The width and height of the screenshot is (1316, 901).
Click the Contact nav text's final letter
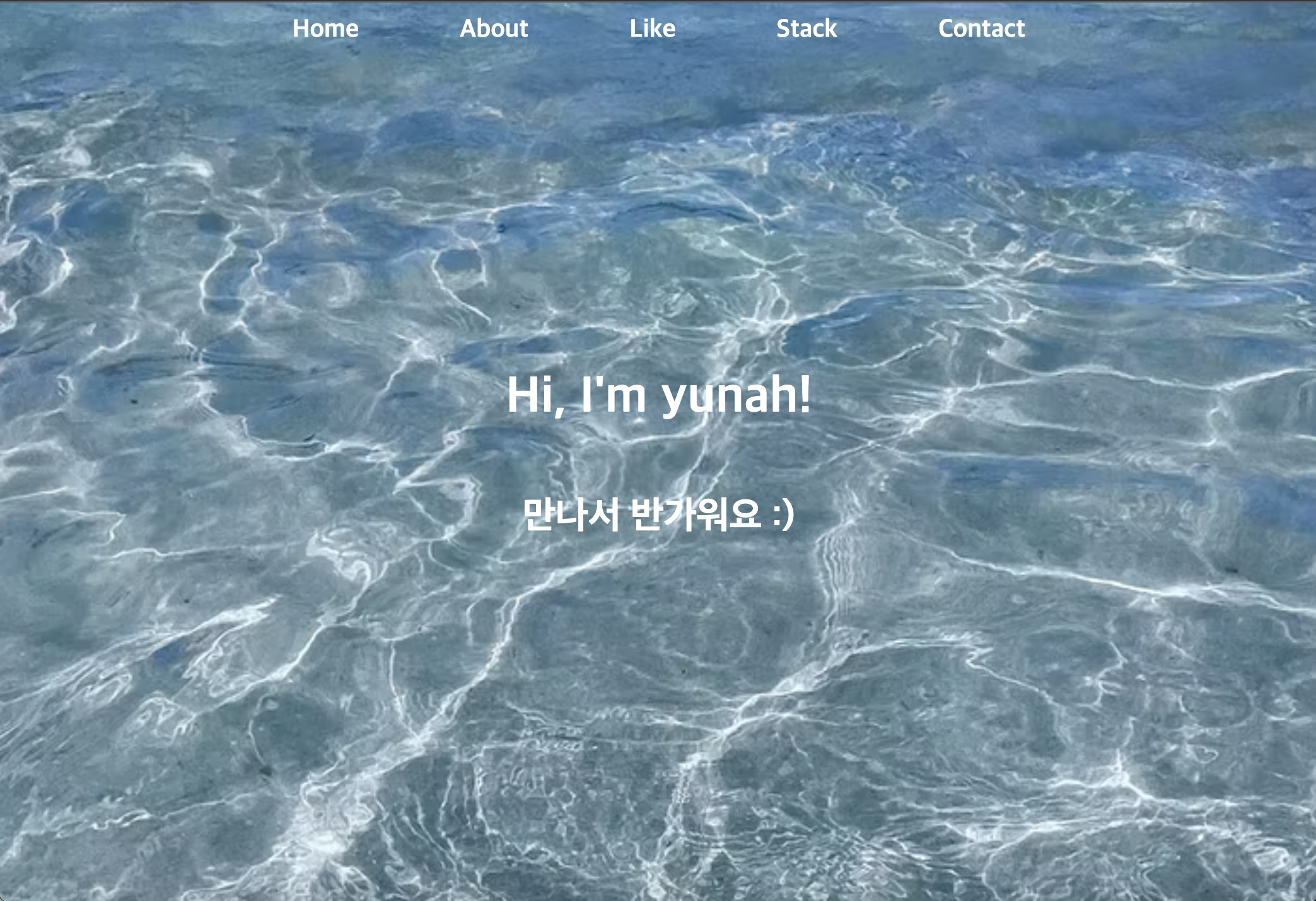click(1020, 28)
